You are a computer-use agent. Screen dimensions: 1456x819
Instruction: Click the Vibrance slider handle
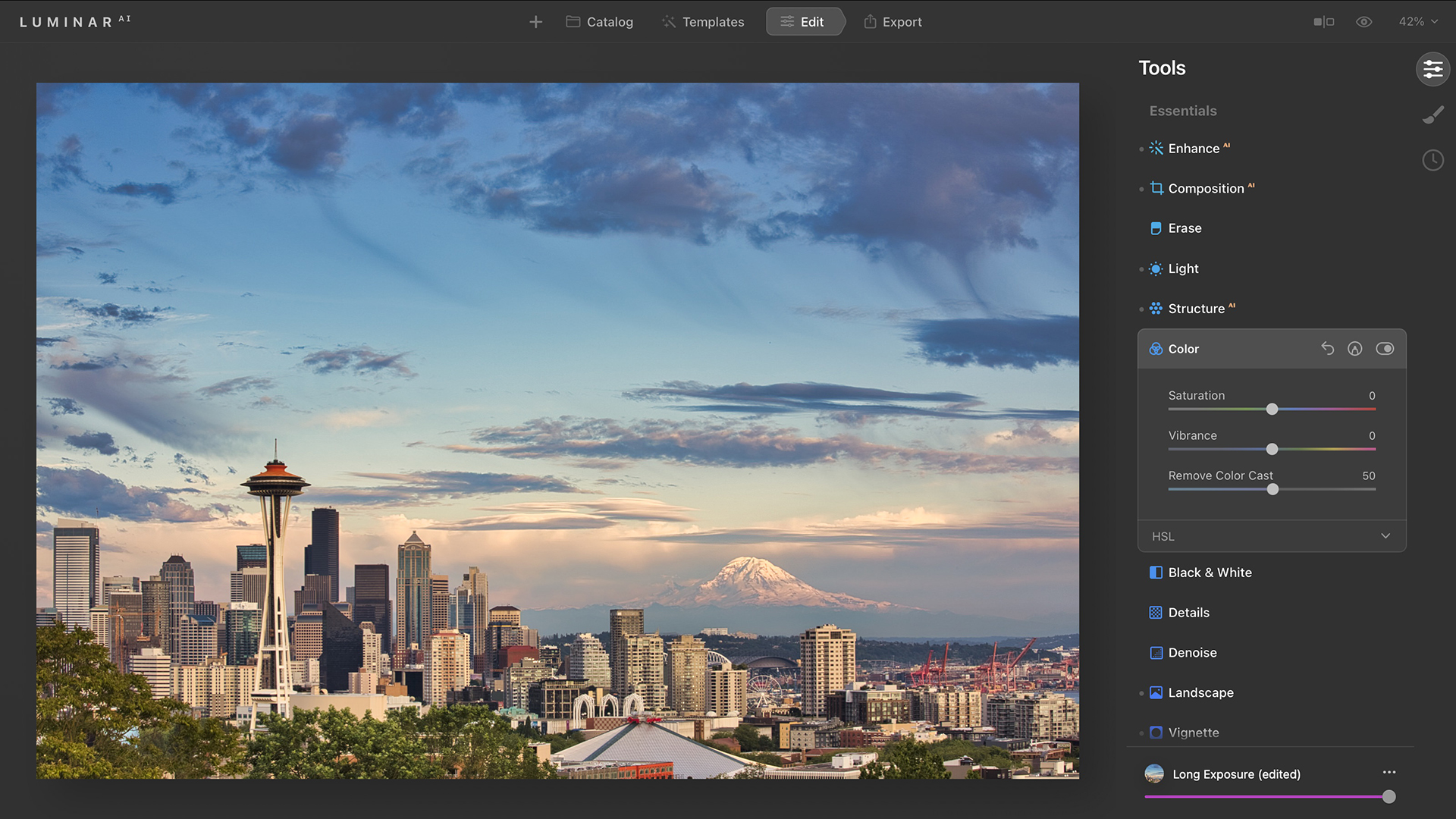(x=1272, y=450)
